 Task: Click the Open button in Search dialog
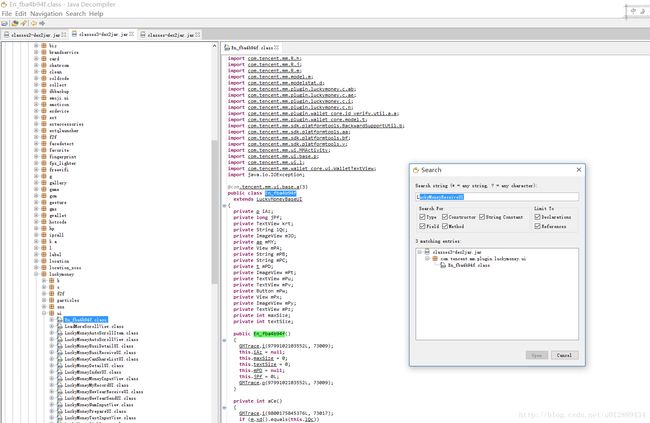point(537,355)
